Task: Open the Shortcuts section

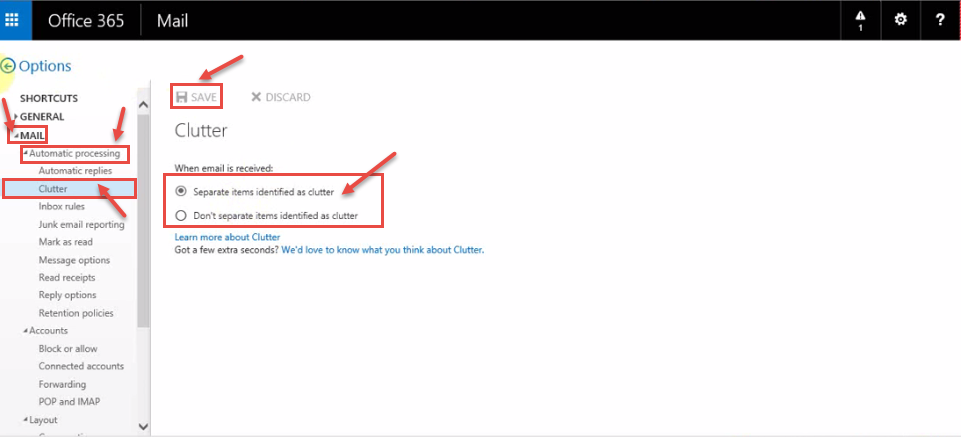Action: point(49,98)
